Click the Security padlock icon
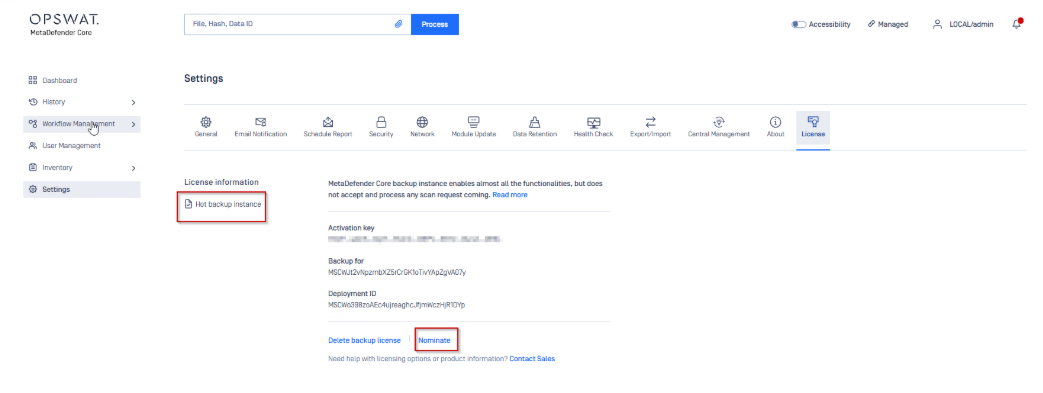1043x393 pixels. point(381,122)
